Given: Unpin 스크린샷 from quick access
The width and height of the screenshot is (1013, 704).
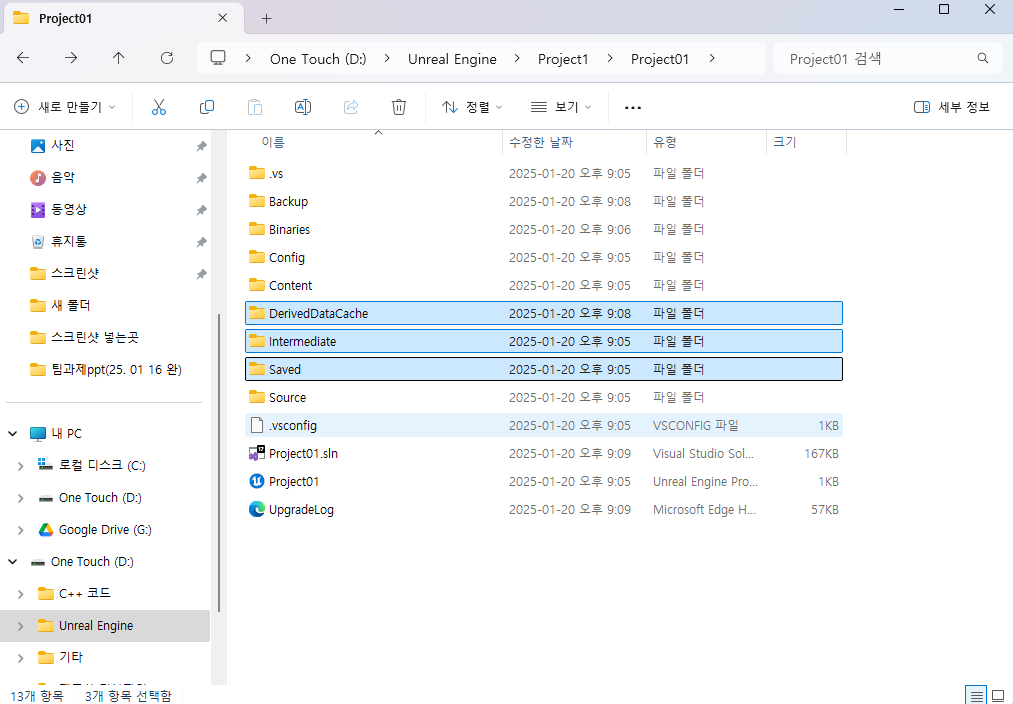Looking at the screenshot, I should coord(202,274).
